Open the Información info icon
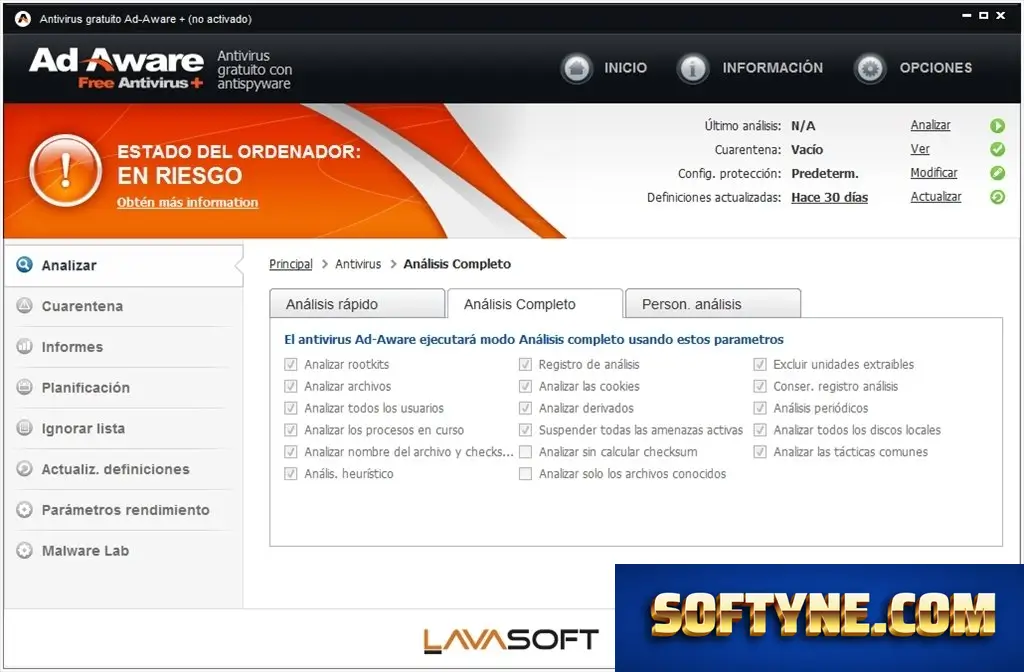Viewport: 1024px width, 672px height. click(x=693, y=68)
